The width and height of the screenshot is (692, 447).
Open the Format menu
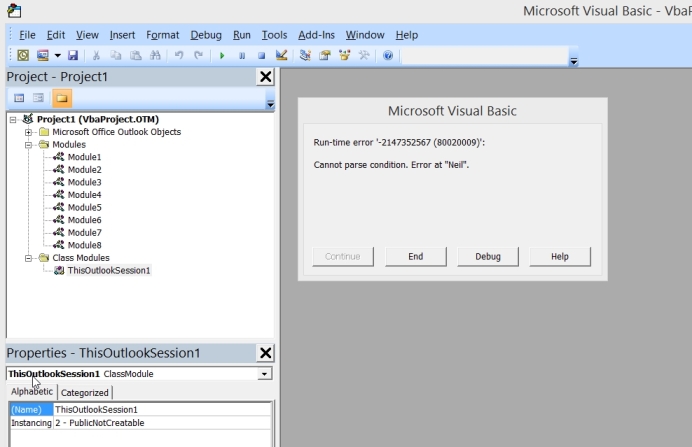click(x=162, y=35)
